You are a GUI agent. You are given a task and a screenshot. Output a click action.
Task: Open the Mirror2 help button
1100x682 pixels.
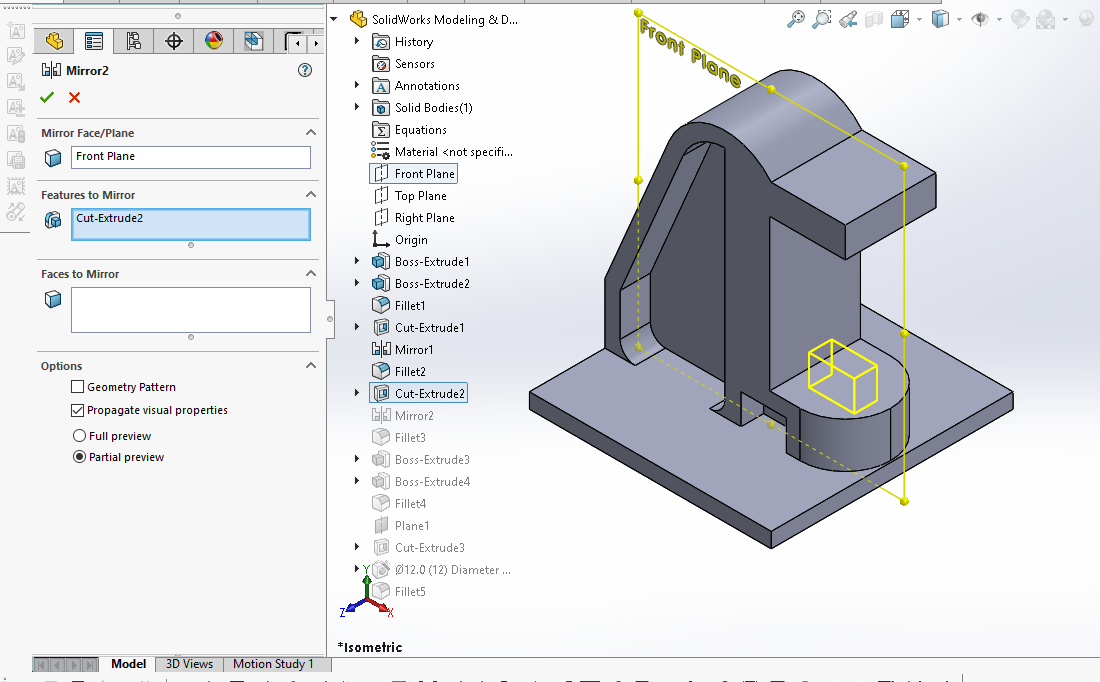click(x=305, y=70)
